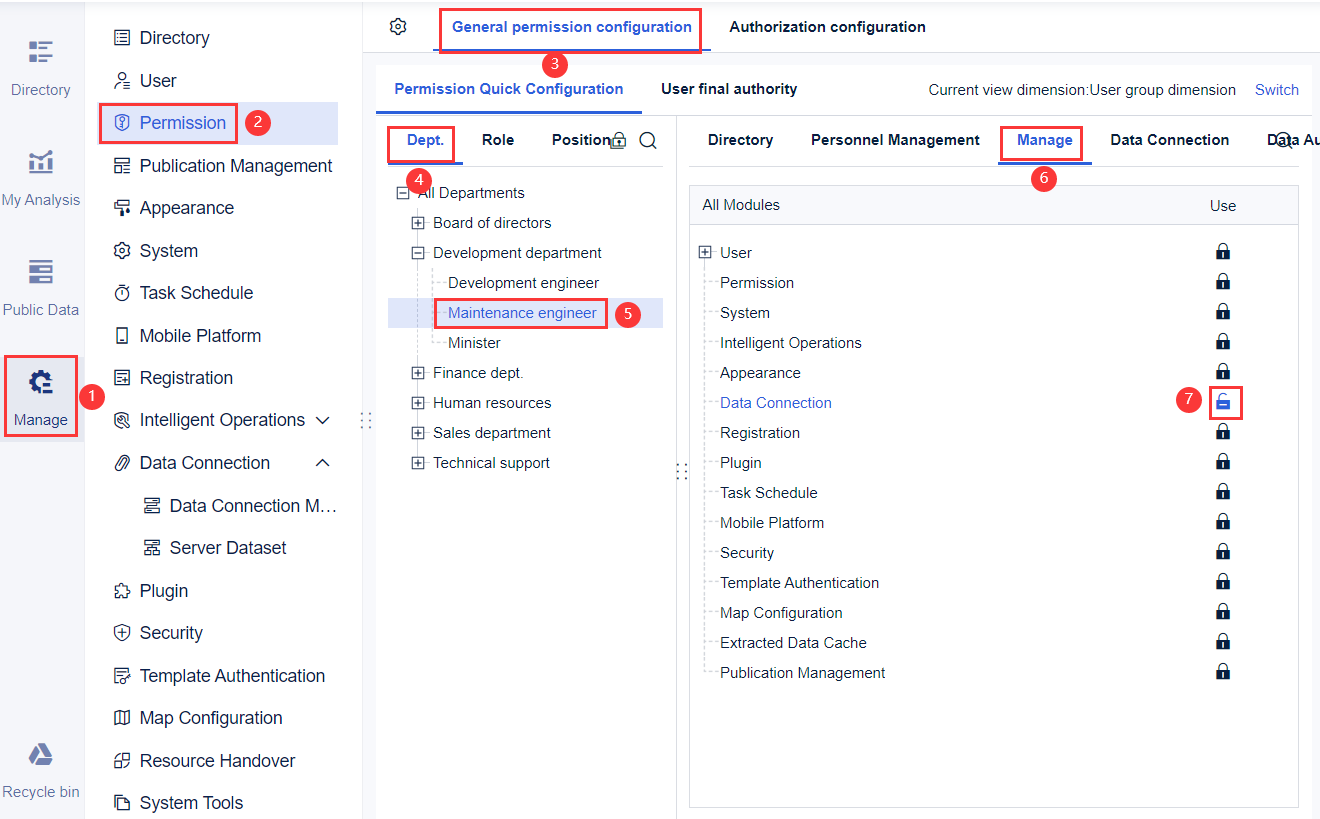This screenshot has height=819, width=1320.
Task: Toggle the lock for the Permission module
Action: click(x=1223, y=281)
